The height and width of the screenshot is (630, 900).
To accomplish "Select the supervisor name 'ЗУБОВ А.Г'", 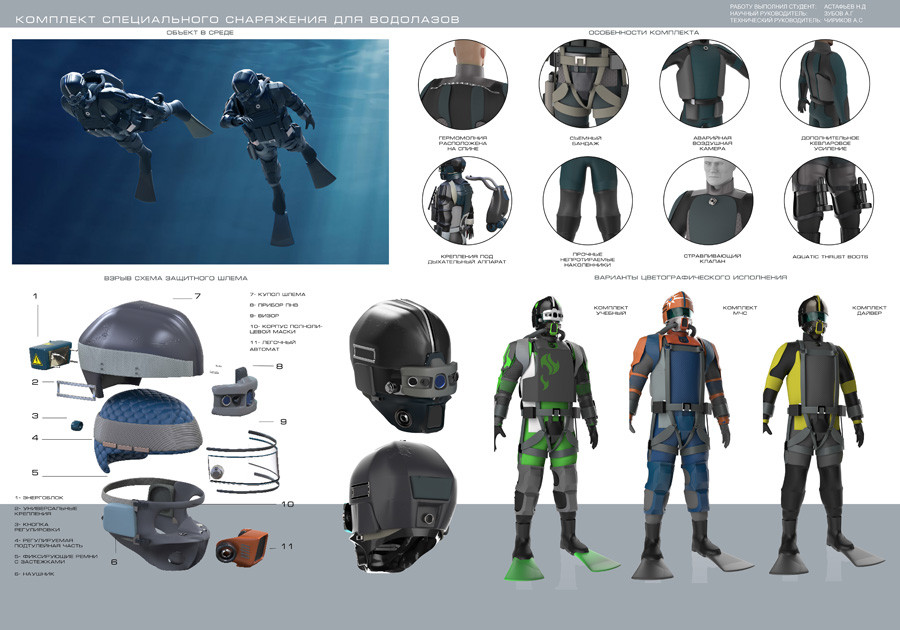I will coord(838,13).
